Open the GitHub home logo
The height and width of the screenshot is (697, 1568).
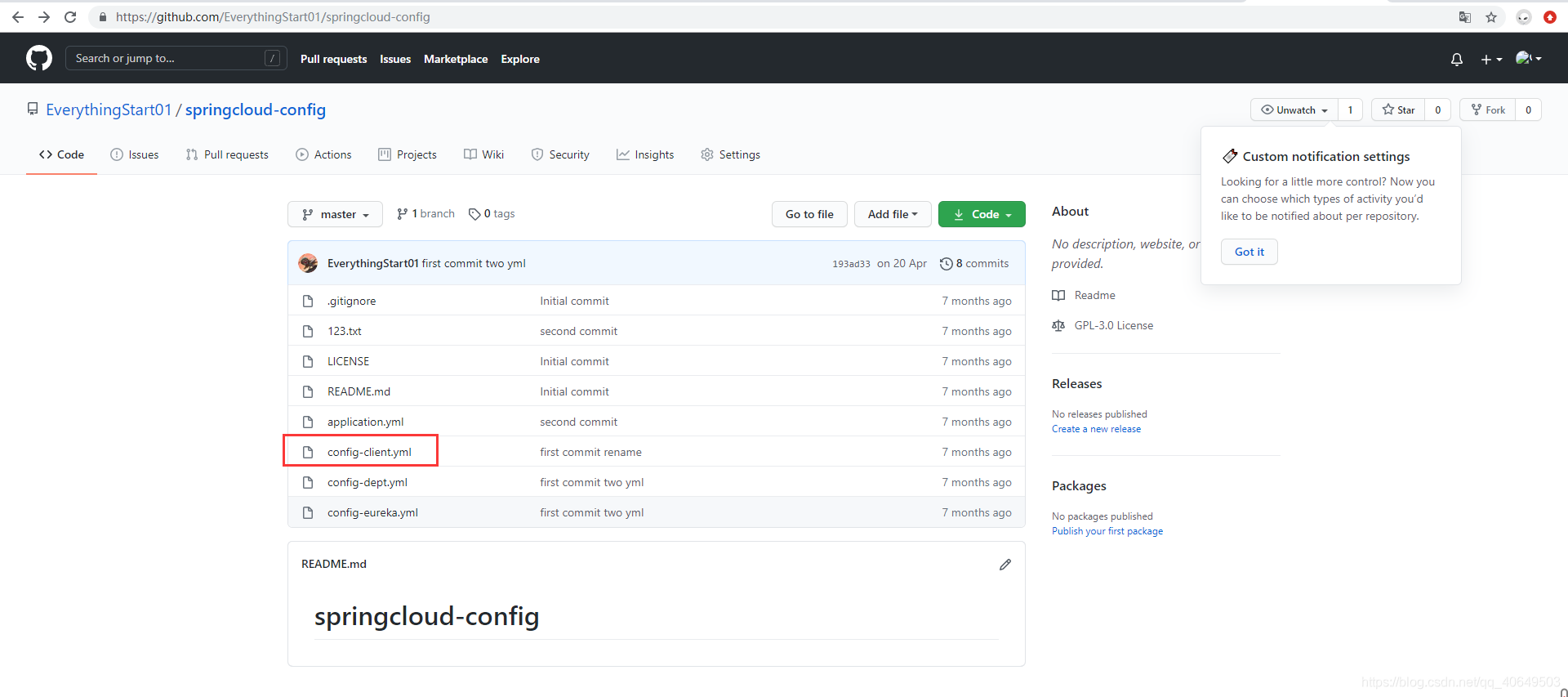coord(39,58)
